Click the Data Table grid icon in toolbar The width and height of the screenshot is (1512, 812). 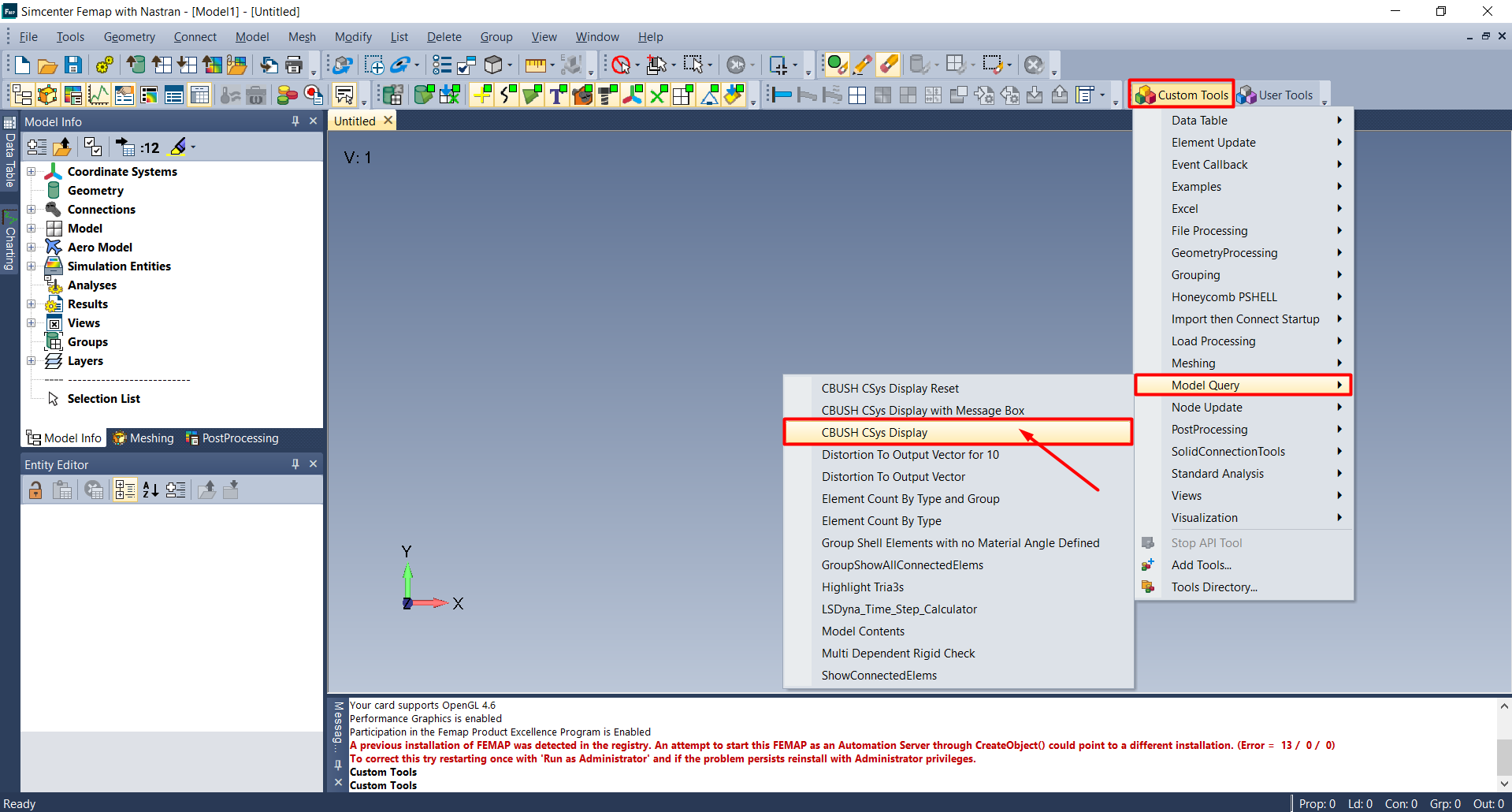[x=199, y=95]
